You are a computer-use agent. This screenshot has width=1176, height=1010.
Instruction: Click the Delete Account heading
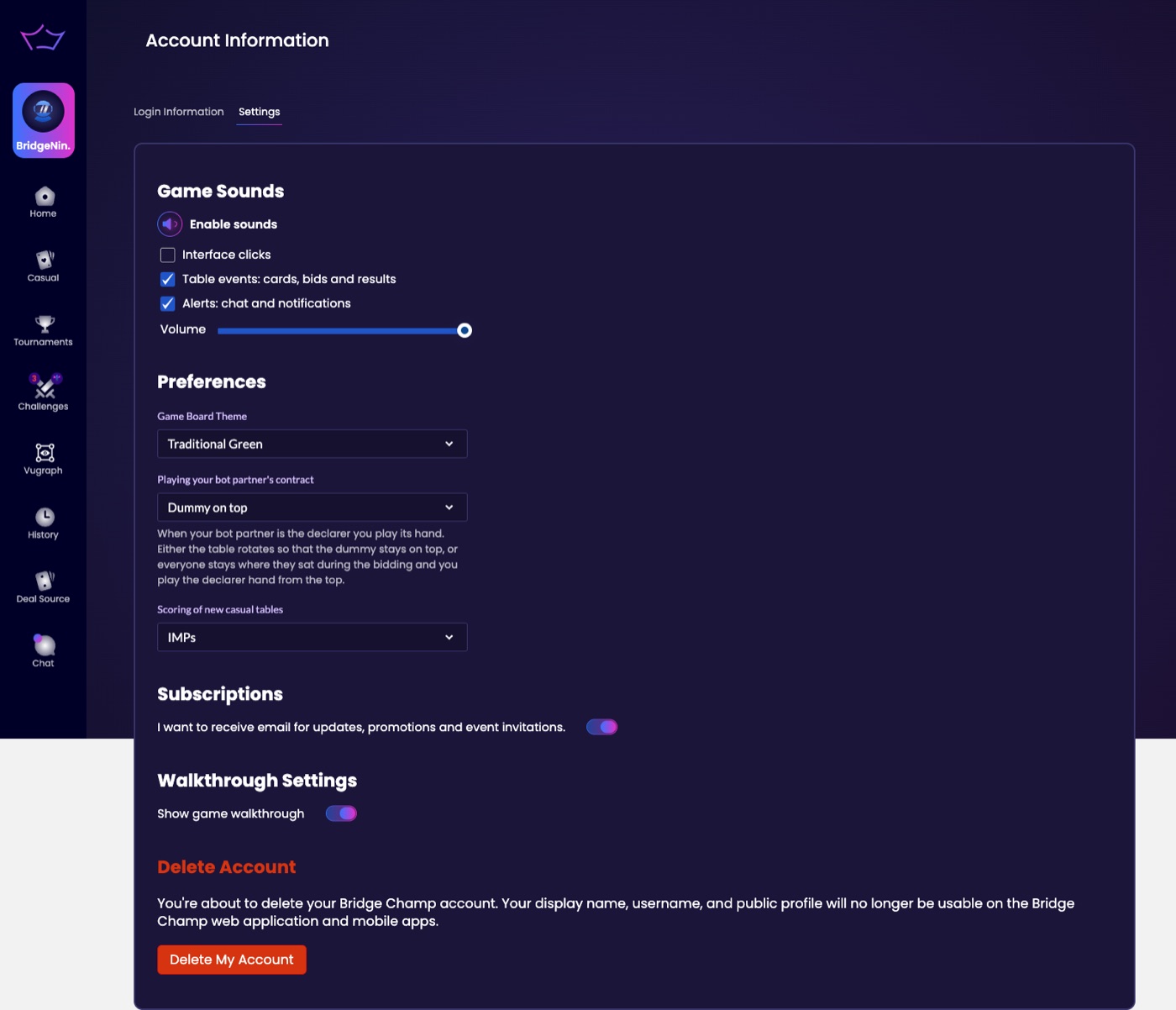(227, 867)
